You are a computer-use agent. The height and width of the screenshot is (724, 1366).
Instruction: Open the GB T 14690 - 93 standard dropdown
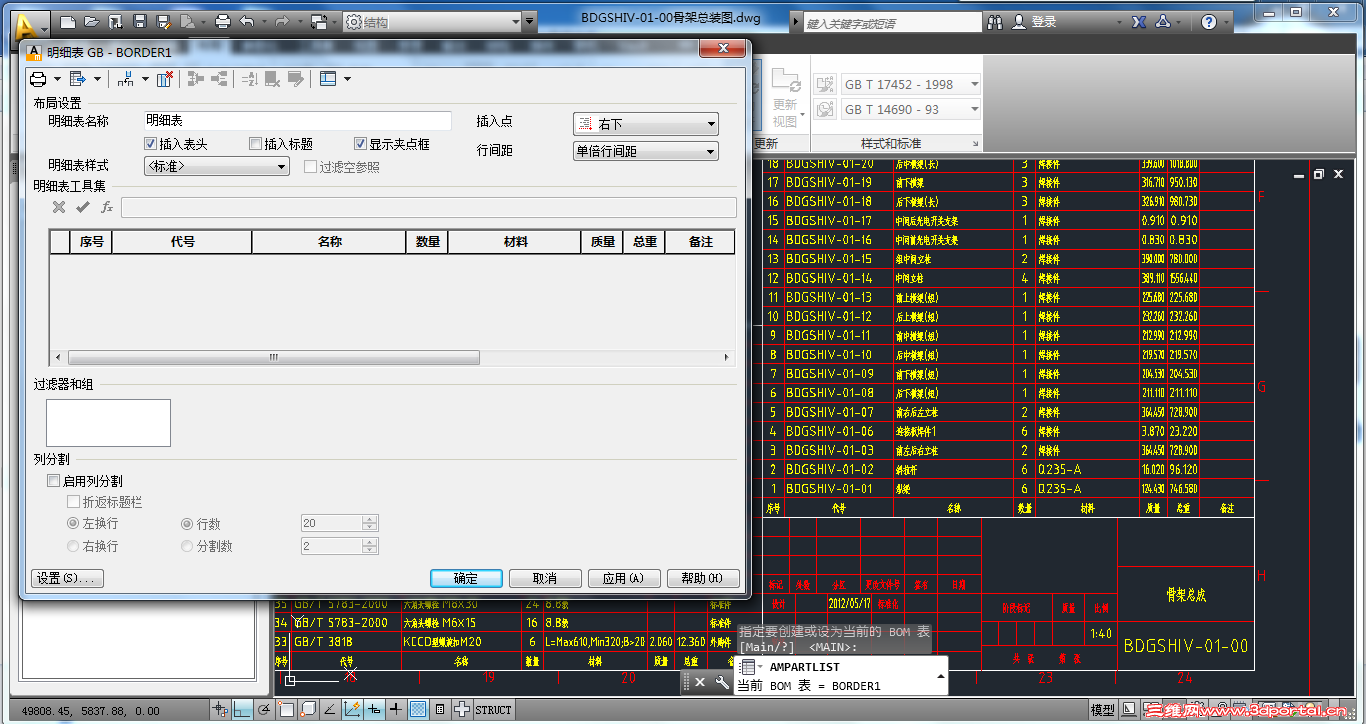coord(910,110)
